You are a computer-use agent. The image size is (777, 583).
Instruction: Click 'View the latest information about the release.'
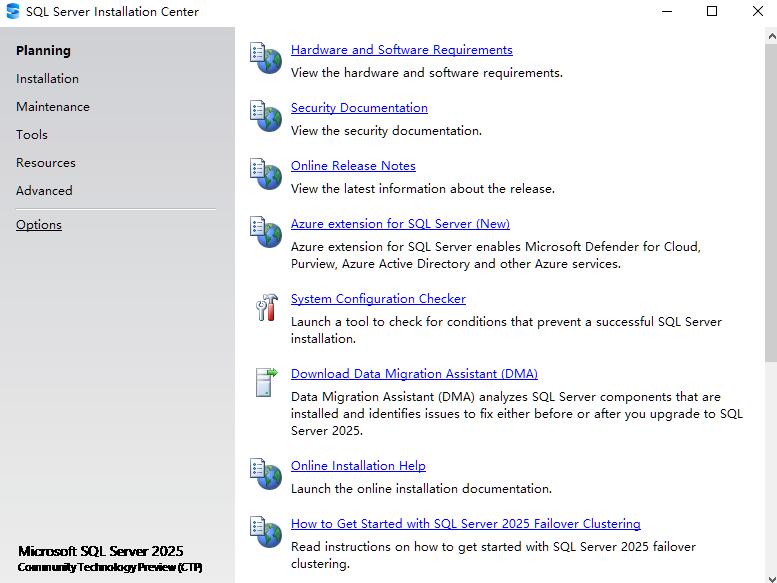[x=423, y=189]
